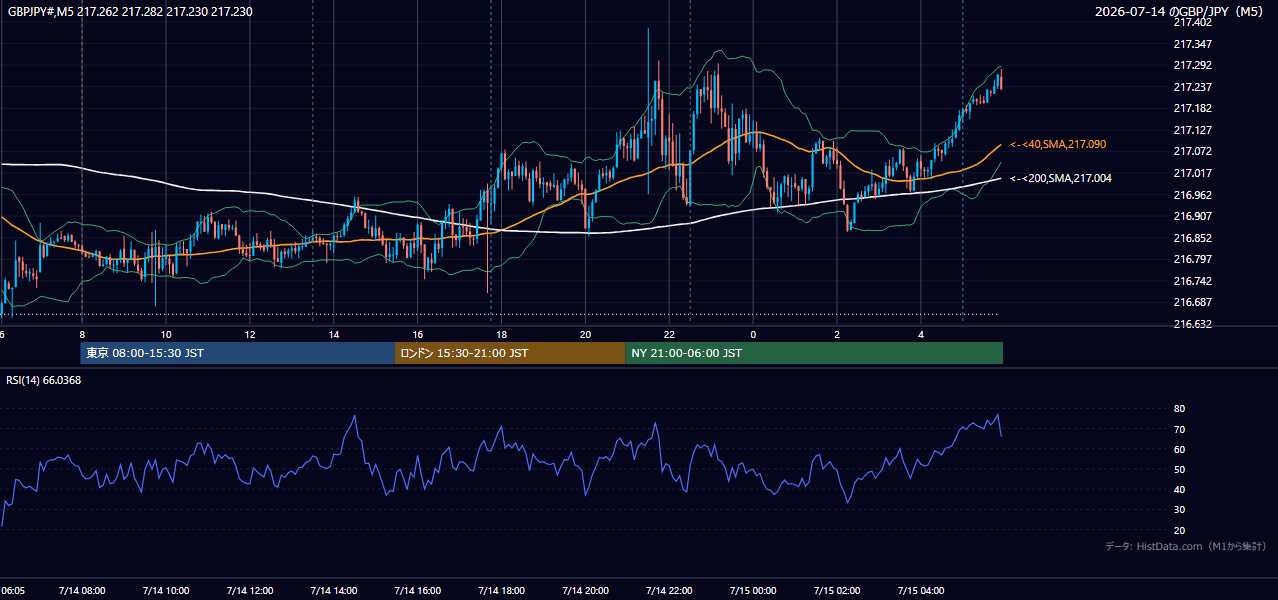Click price level 217.182 on the axis
The height and width of the screenshot is (600, 1278).
1192,108
